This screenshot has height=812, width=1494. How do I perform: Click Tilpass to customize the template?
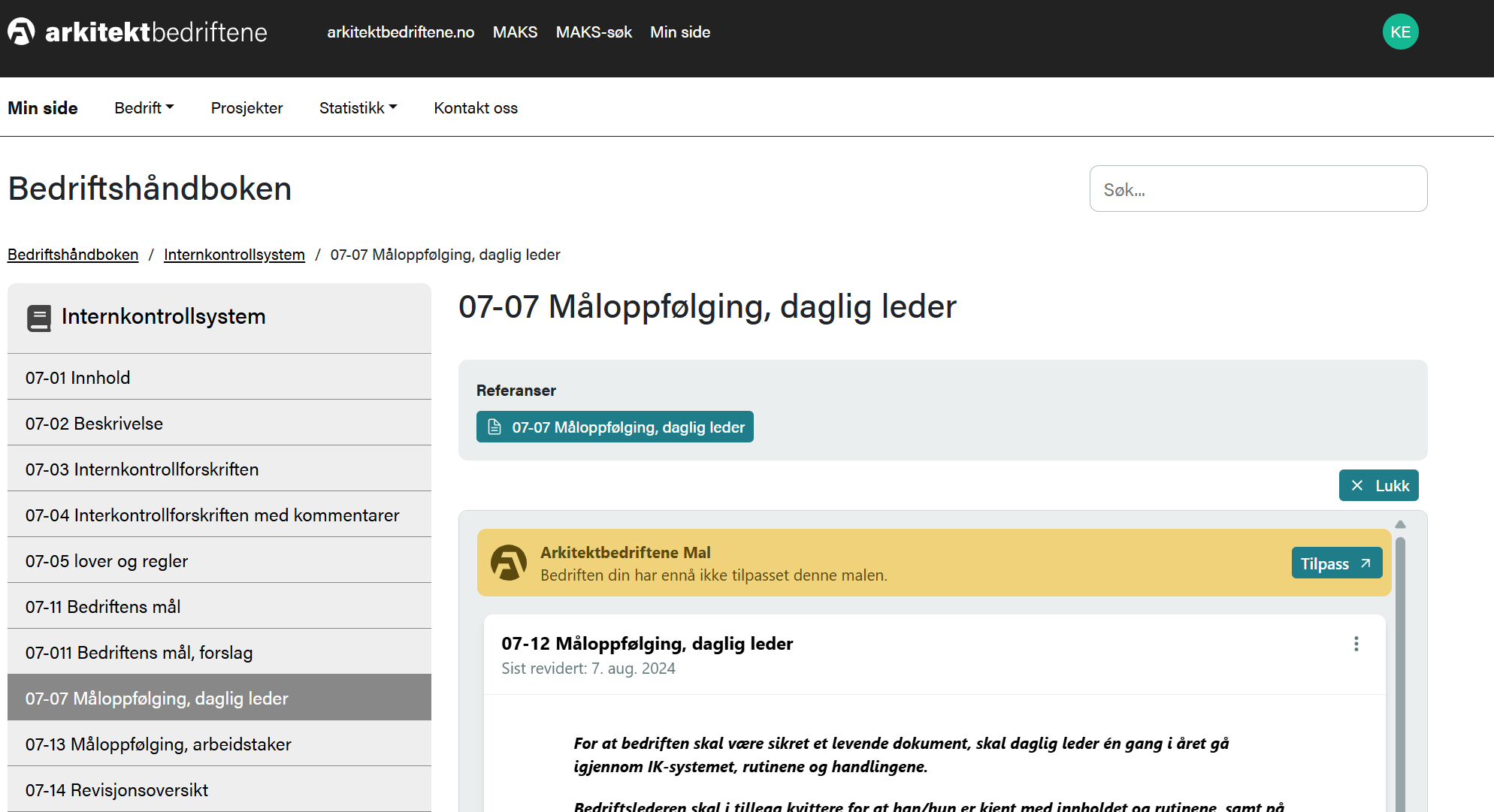click(x=1336, y=563)
